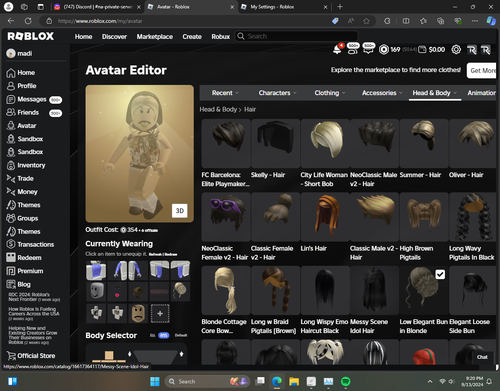Select the Skelly - Hair item

pos(275,149)
